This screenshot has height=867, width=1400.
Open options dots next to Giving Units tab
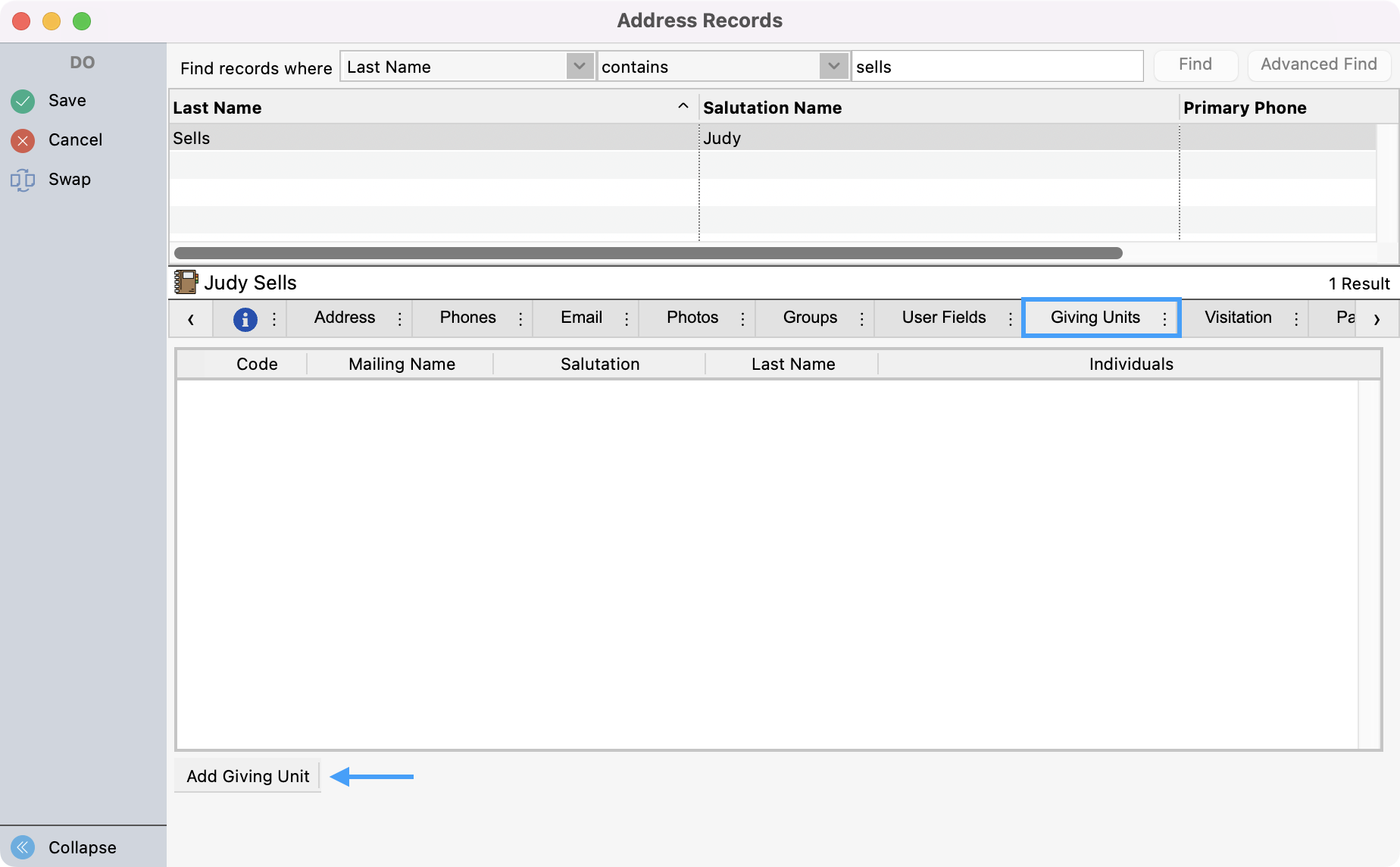coord(1164,319)
